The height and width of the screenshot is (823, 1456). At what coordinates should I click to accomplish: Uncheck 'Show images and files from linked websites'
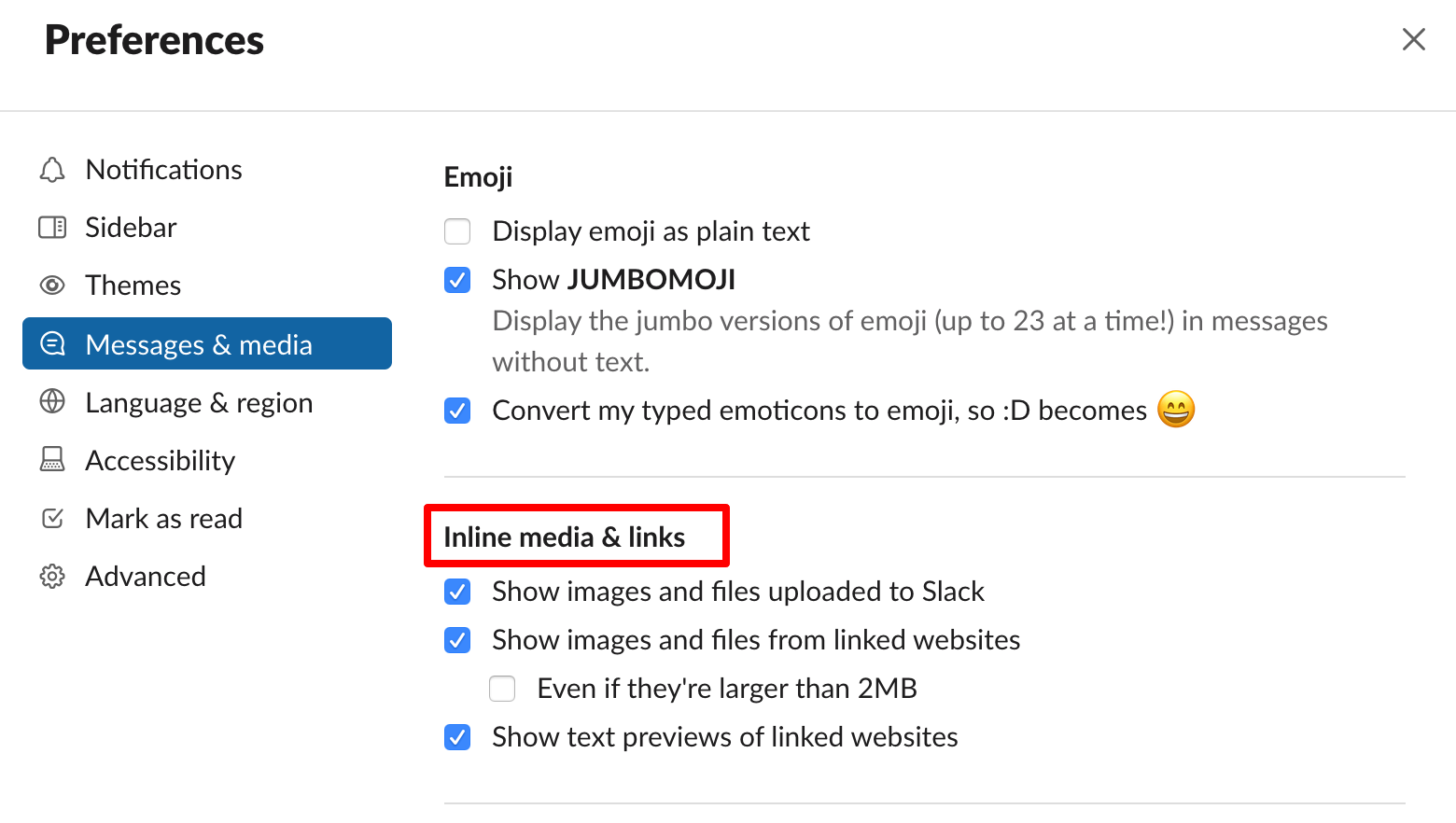point(457,640)
